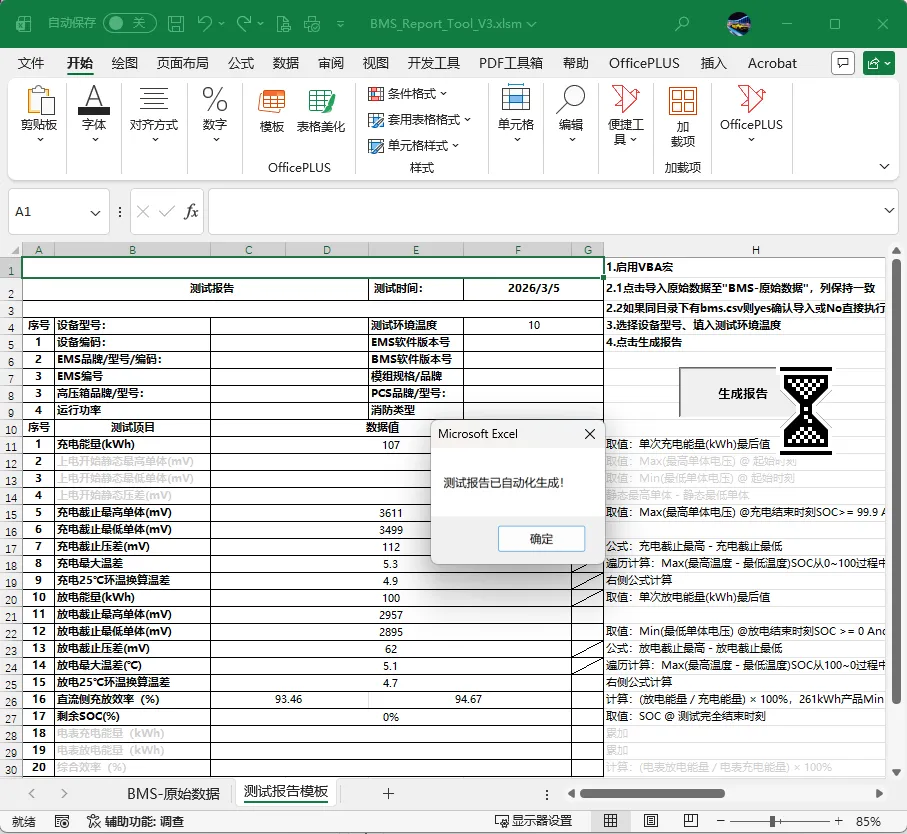This screenshot has width=907, height=834.
Task: Switch to the BMS-原始数据 sheet tab
Action: tap(174, 794)
